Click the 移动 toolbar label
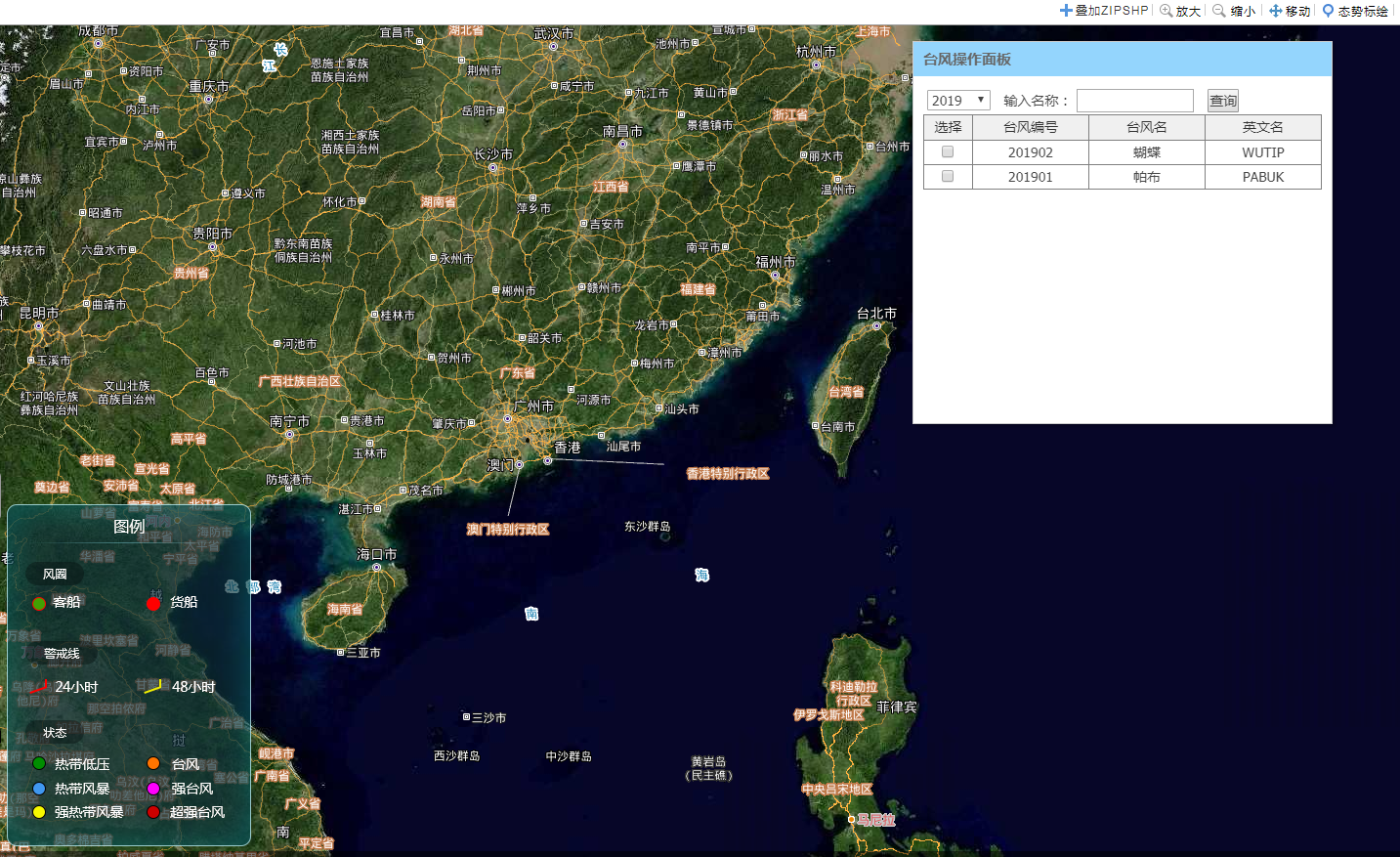This screenshot has width=1400, height=857. [1297, 11]
